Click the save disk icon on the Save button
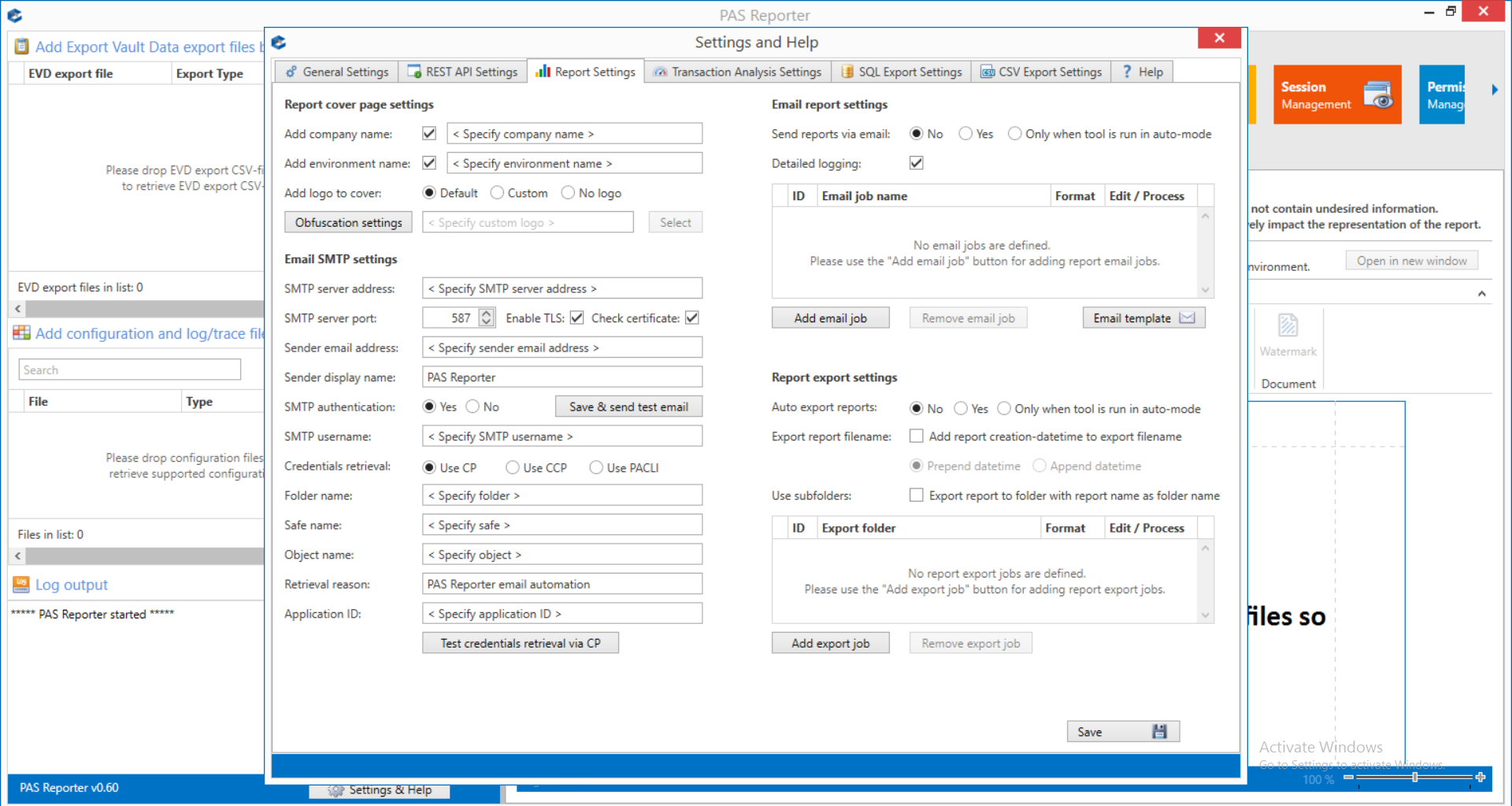Viewport: 1512px width, 806px height. pos(1159,732)
